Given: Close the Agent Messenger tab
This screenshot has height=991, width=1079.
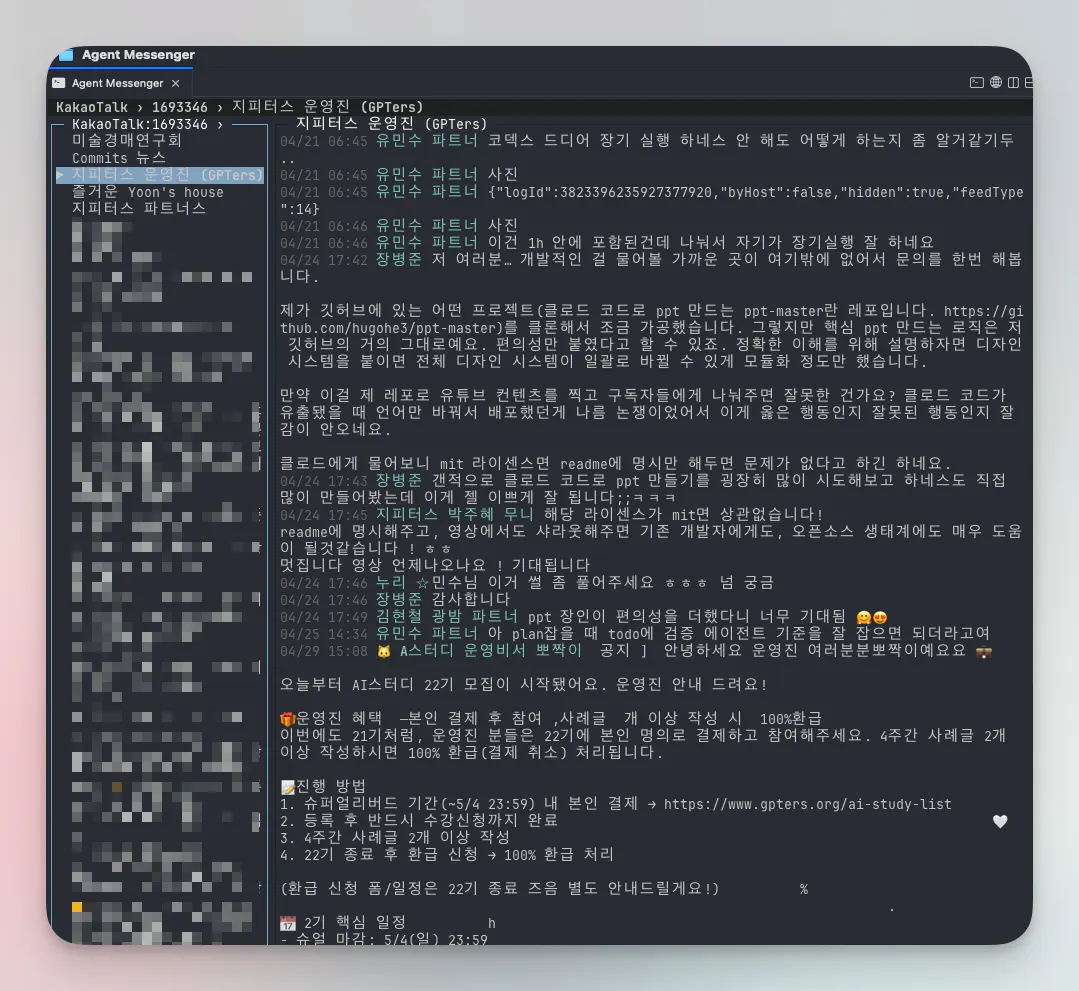Looking at the screenshot, I should (x=175, y=83).
